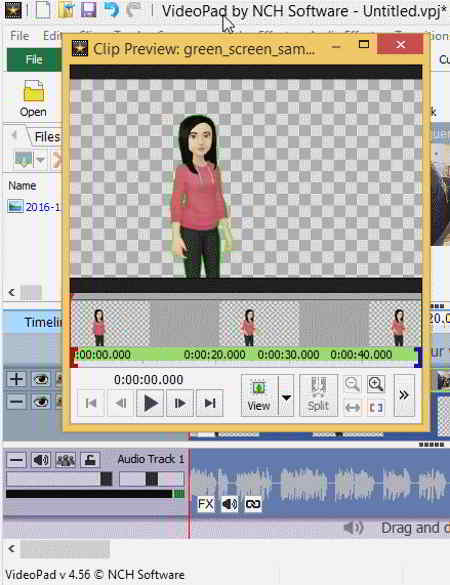Screen dimensions: 450x585
Task: Click the first frame thumbnail in preview strip
Action: coord(111,324)
